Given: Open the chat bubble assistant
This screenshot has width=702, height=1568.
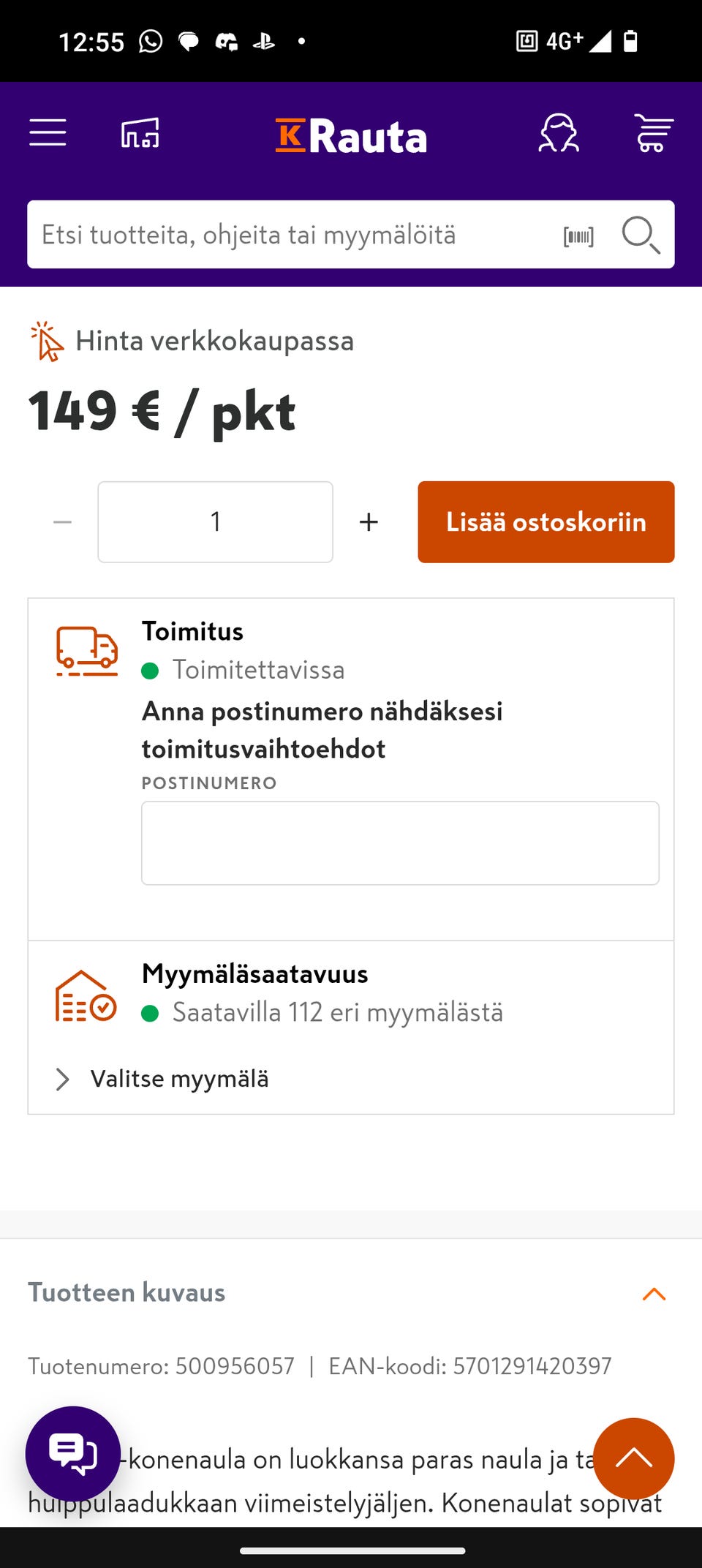Looking at the screenshot, I should tap(72, 1454).
